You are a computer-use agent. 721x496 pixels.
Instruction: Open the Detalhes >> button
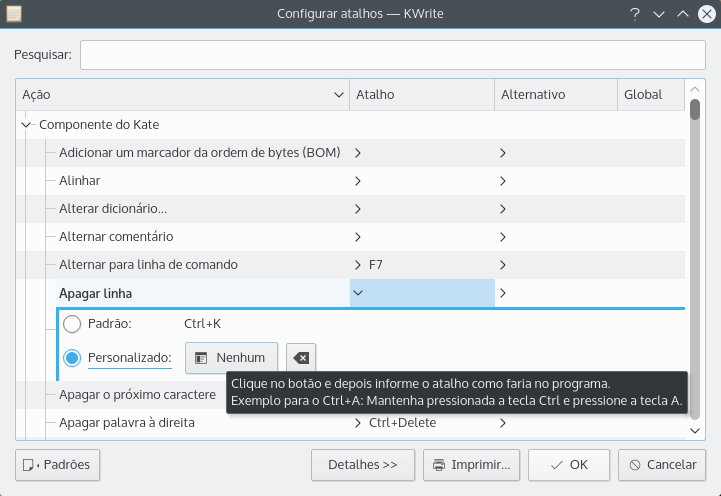tap(362, 465)
